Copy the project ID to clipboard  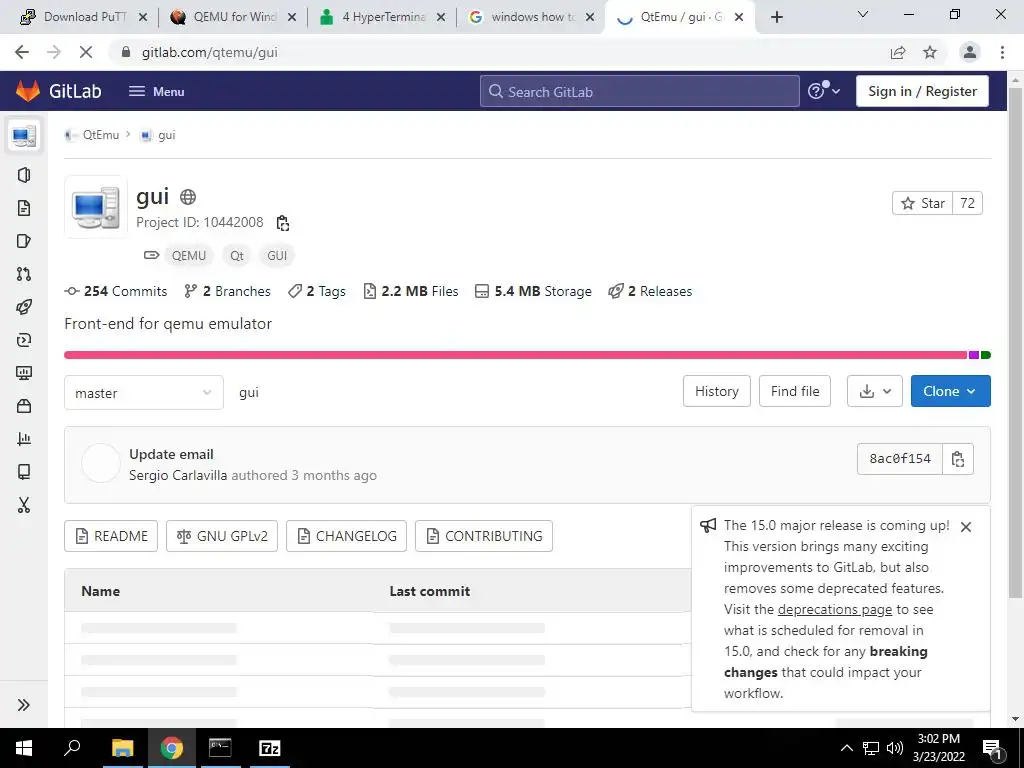click(x=283, y=223)
